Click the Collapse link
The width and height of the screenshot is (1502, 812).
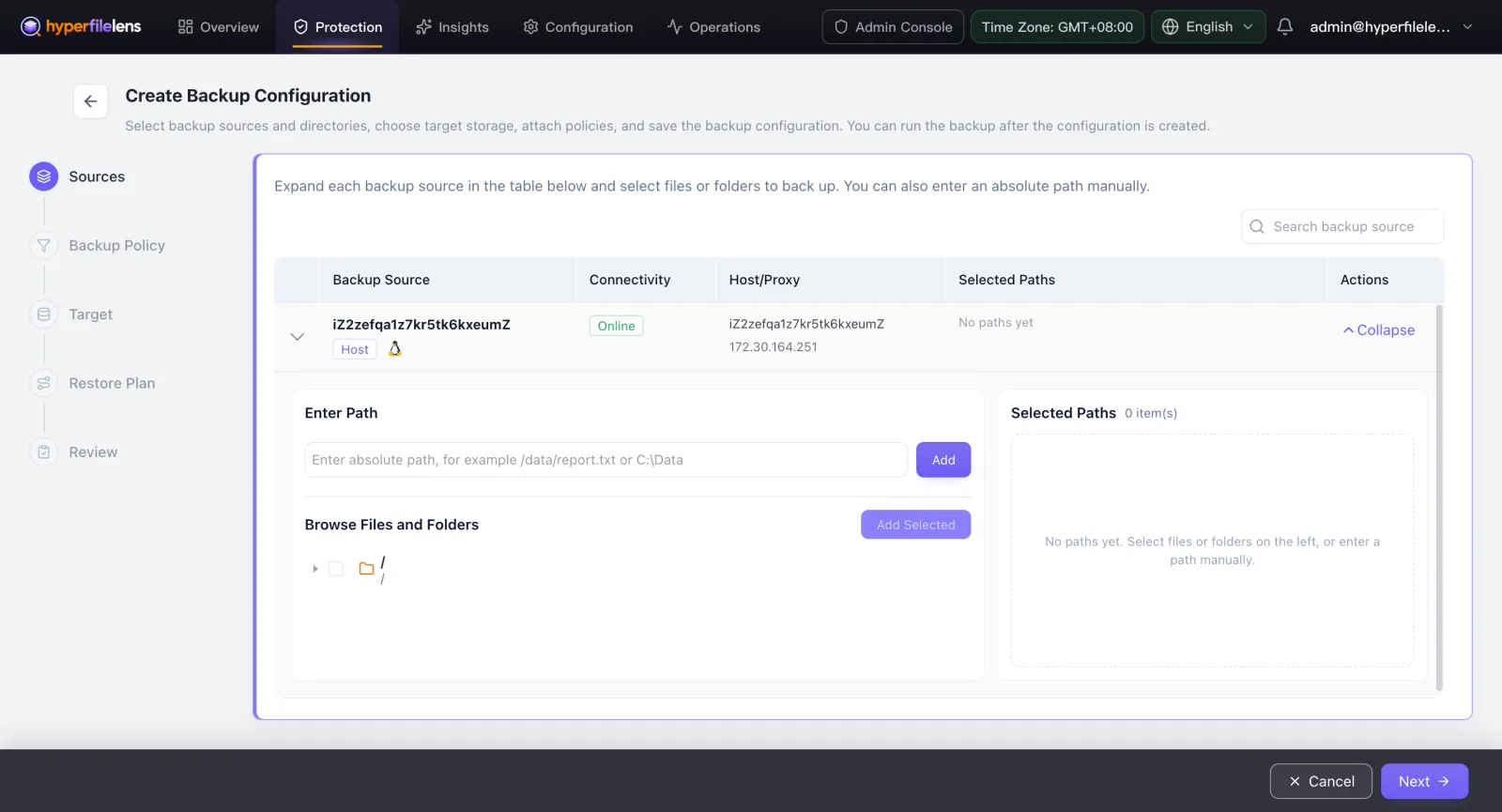[x=1379, y=329]
